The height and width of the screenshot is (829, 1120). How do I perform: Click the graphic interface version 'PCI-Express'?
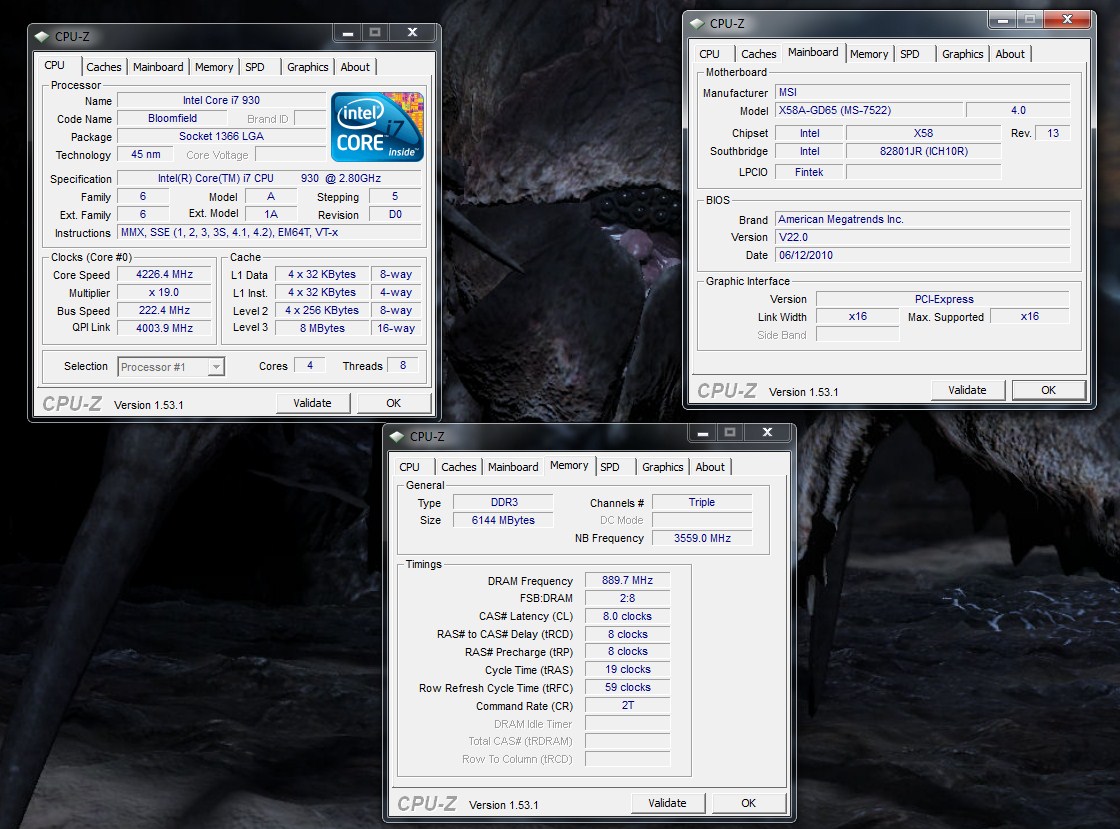944,299
